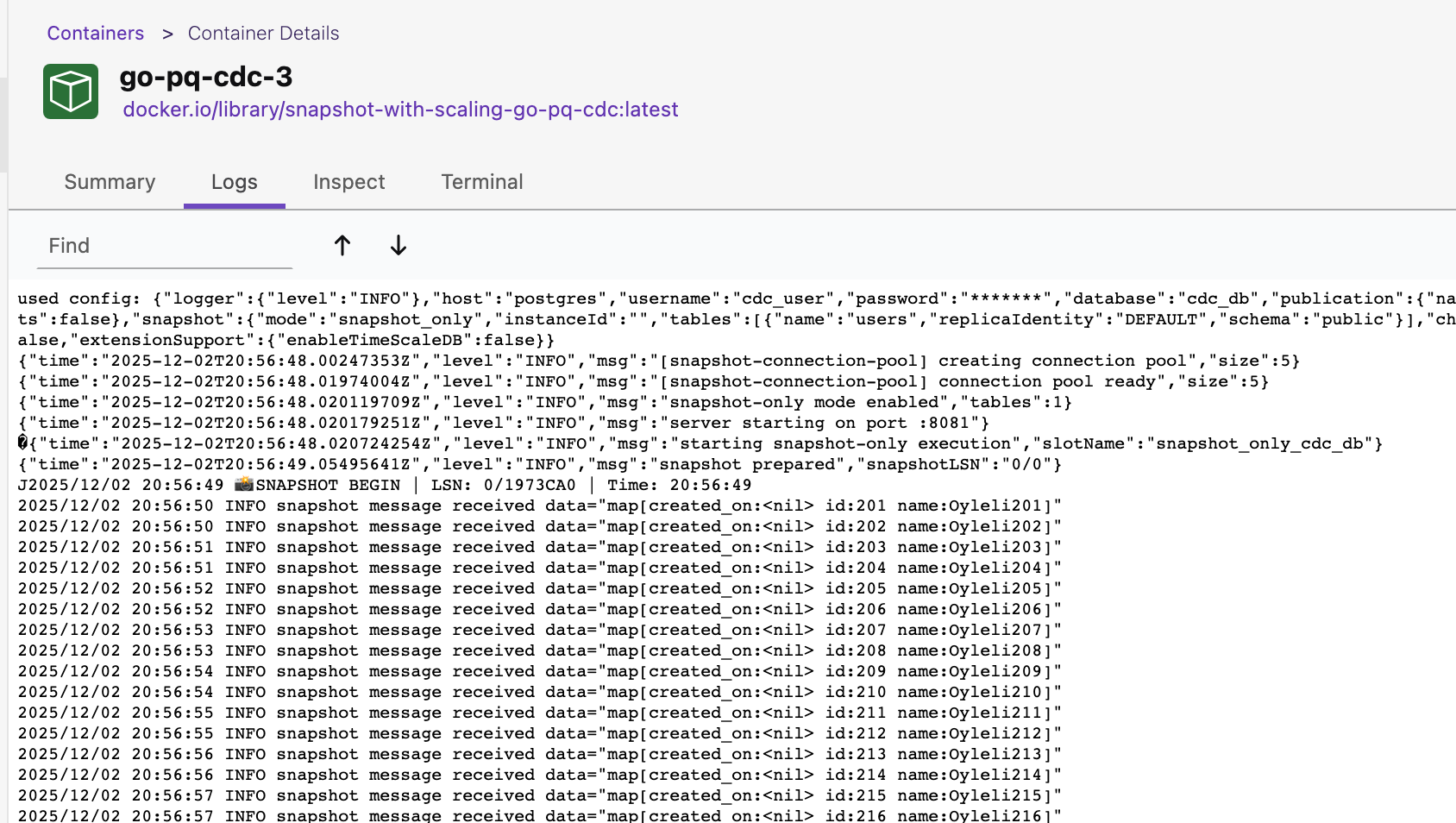Click the green container package icon
This screenshot has height=823, width=1456.
point(70,91)
